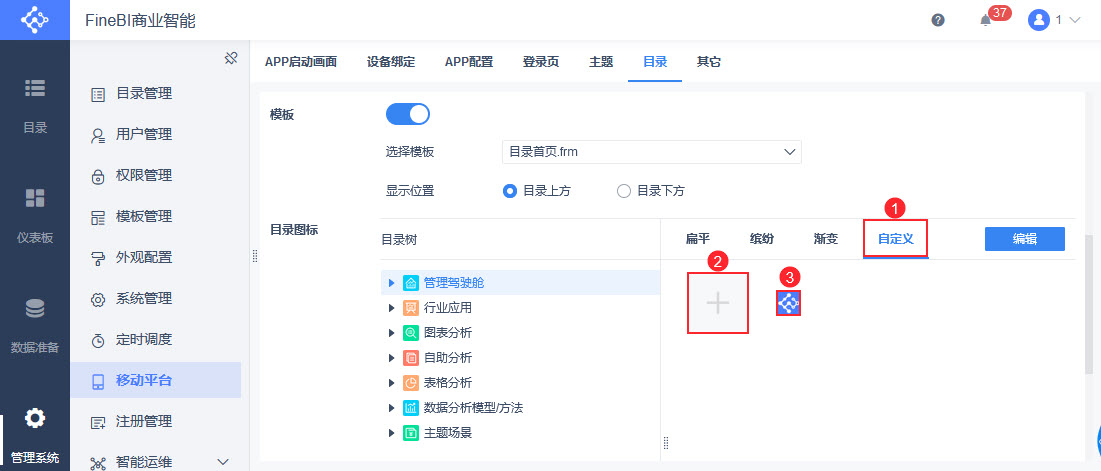Select the uploaded custom FineBI icon
1101x471 pixels.
coord(788,303)
